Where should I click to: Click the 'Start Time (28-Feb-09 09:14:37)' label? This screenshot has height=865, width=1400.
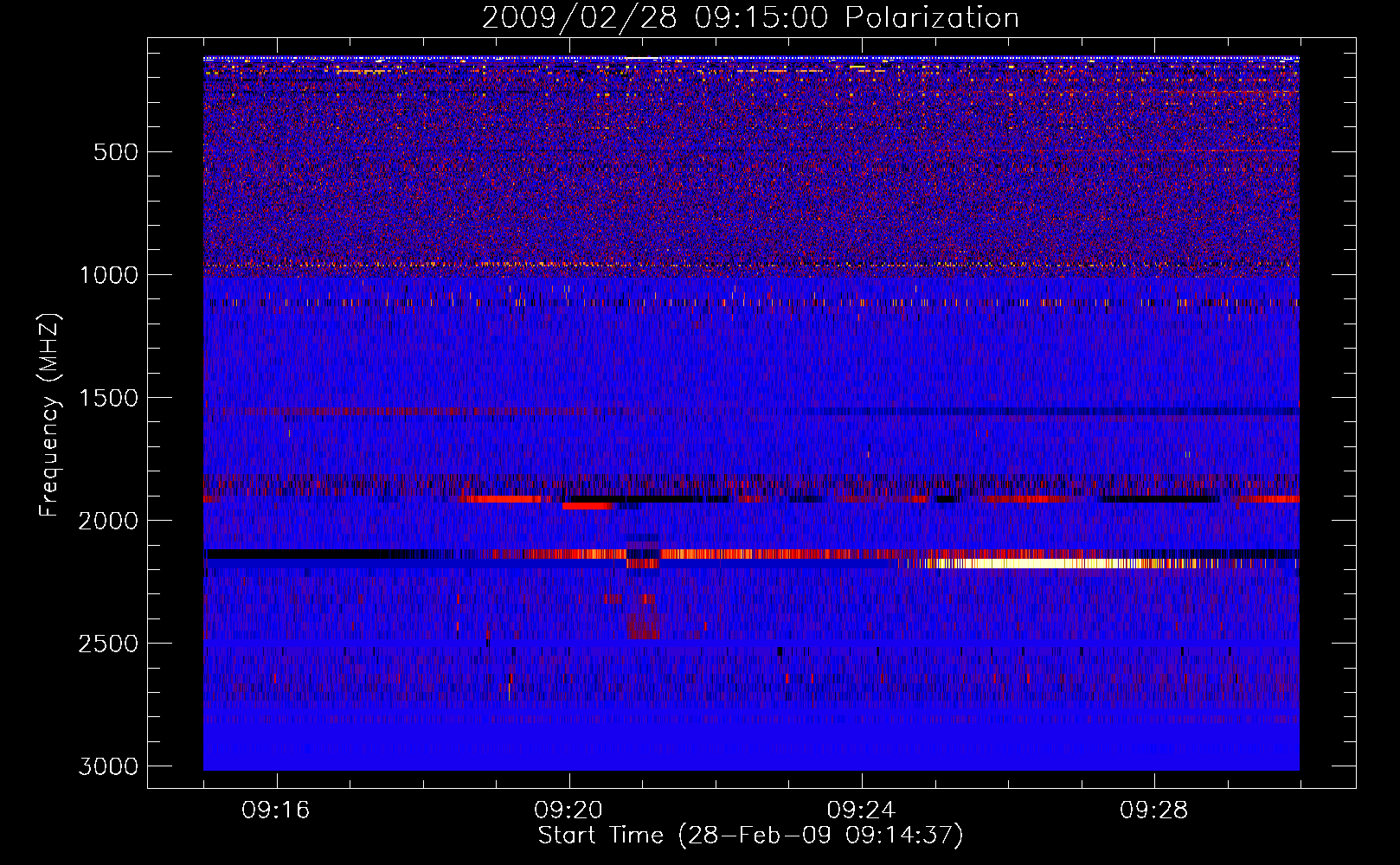750,836
